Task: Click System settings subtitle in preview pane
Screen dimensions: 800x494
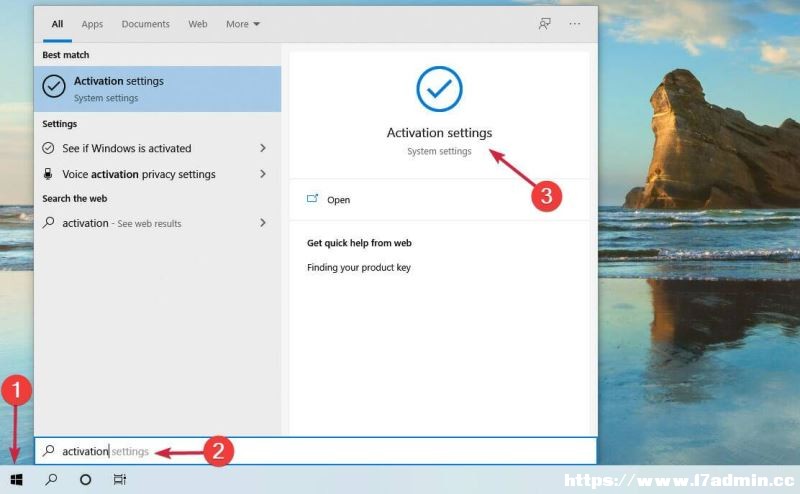Action: [439, 151]
